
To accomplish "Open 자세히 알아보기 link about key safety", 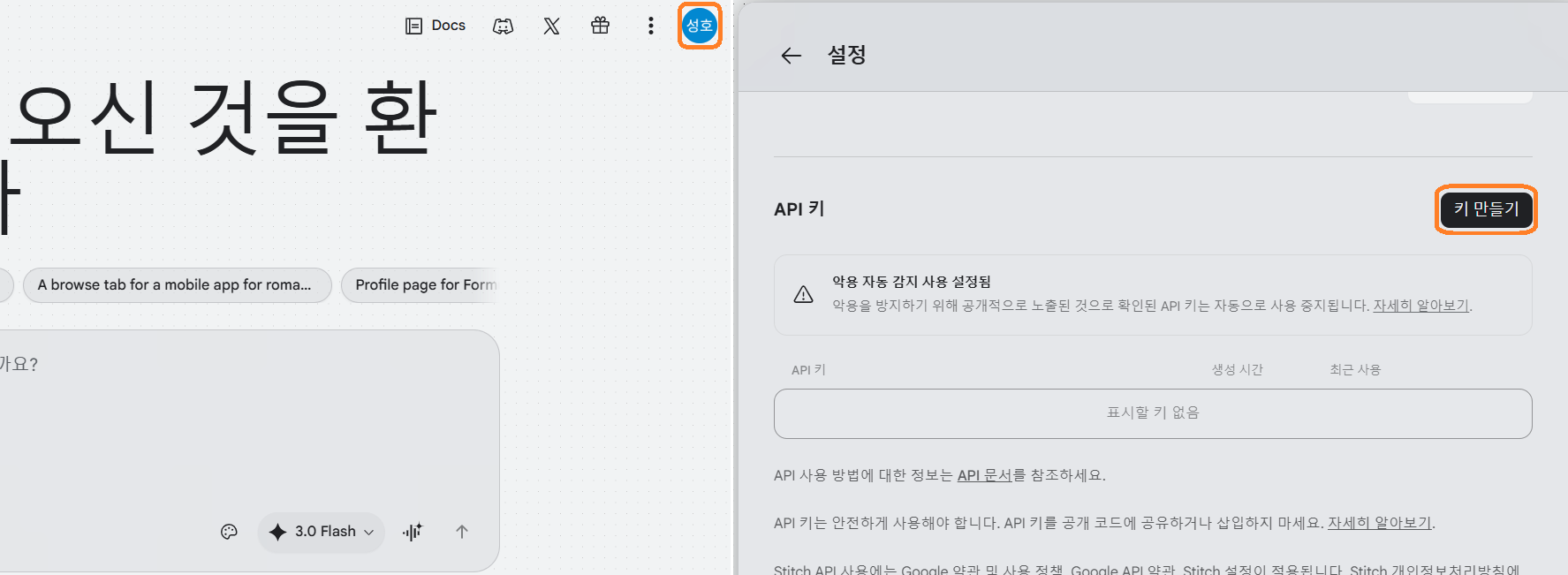I will pyautogui.click(x=1379, y=523).
